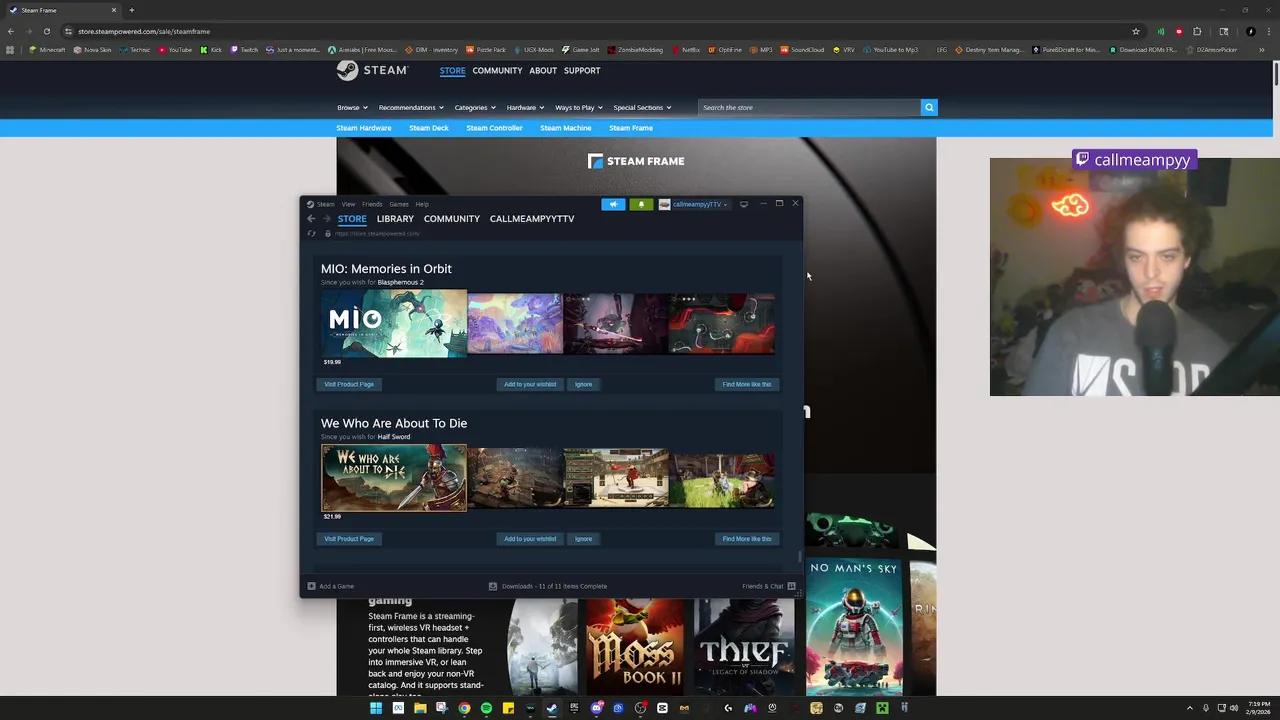Screen dimensions: 1280x720
Task: Find More like this for We Who Are About To Die
Action: coord(747,539)
